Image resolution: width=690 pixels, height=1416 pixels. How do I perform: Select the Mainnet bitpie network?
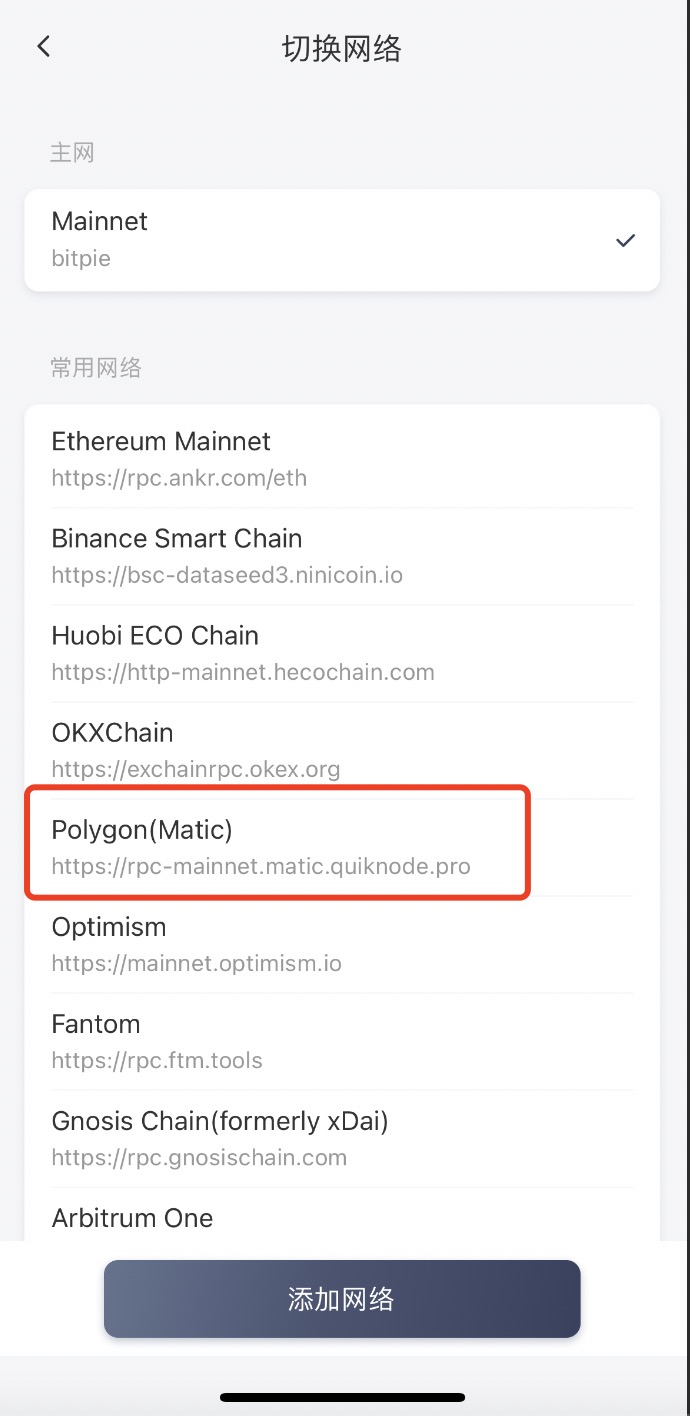point(300,240)
